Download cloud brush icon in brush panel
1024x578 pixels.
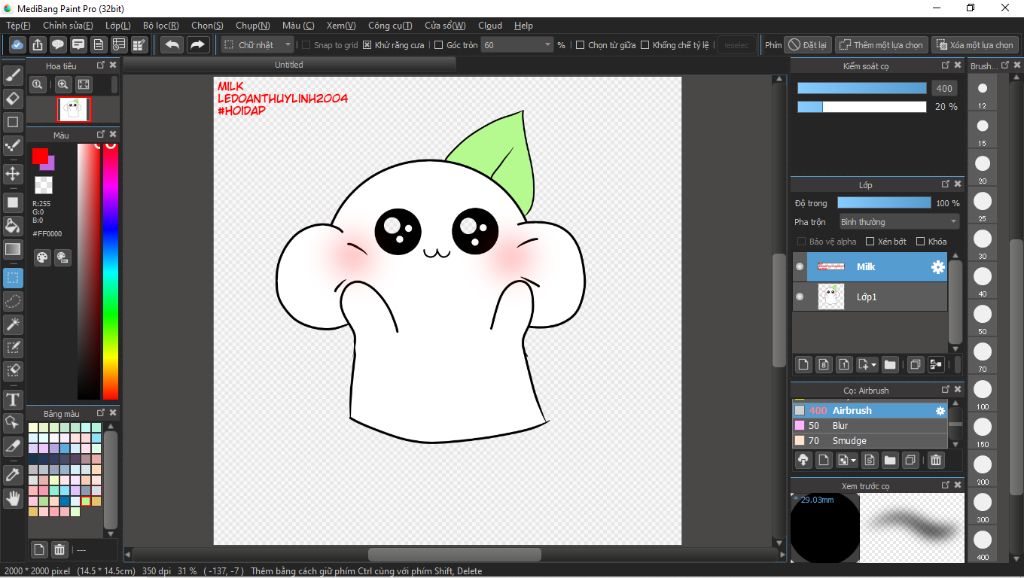point(803,460)
